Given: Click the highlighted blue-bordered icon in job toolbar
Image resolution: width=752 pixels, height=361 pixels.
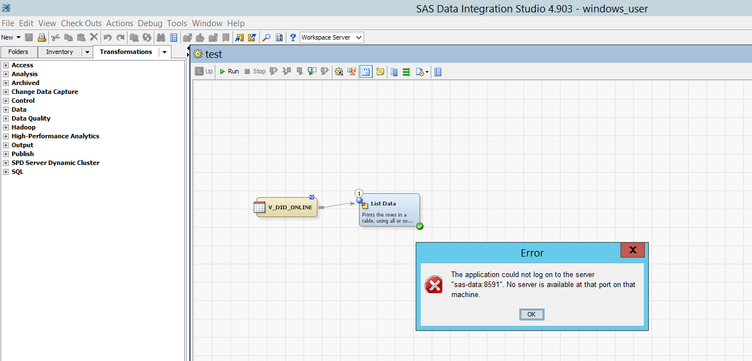Looking at the screenshot, I should pos(366,71).
